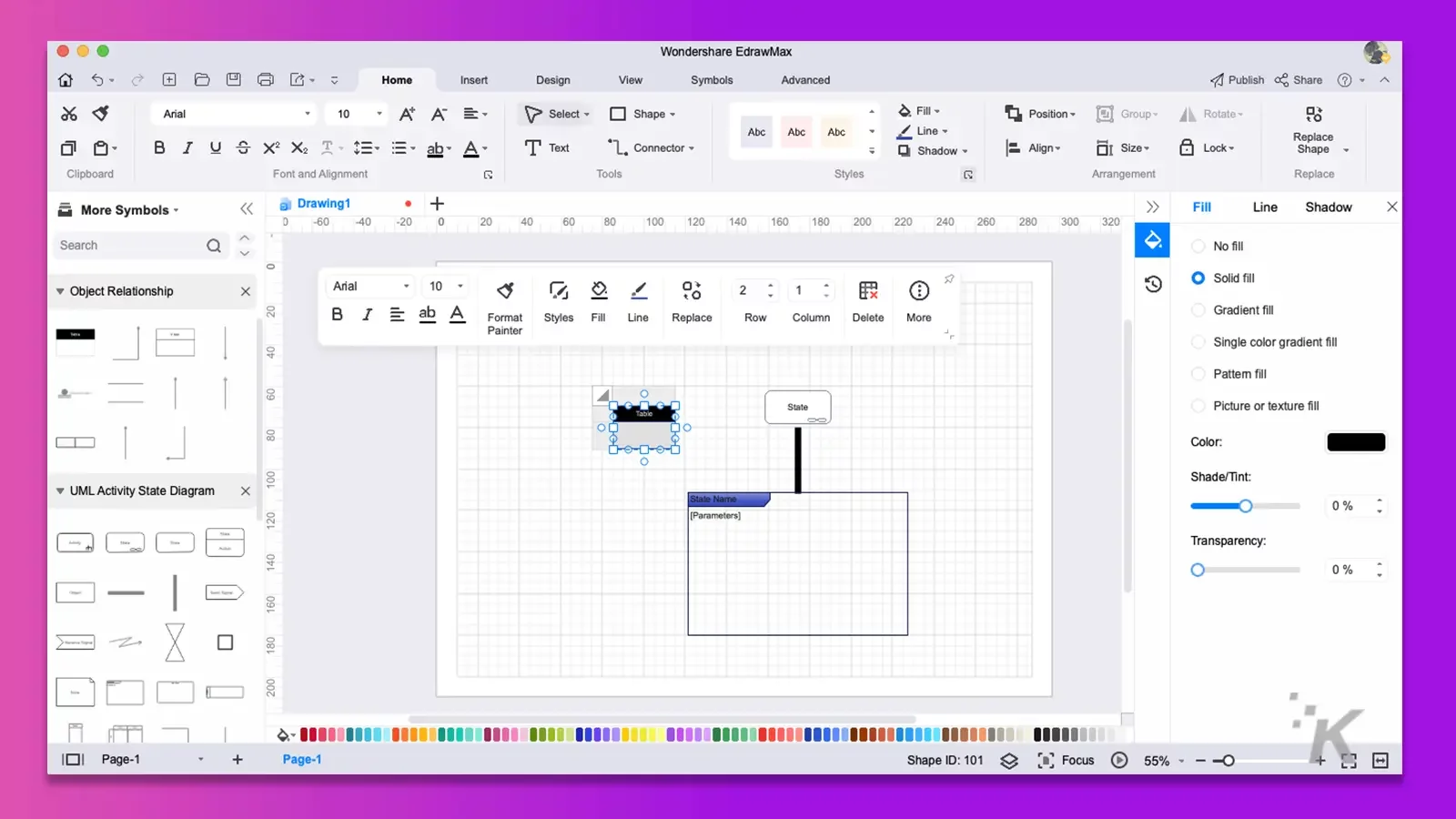Collapse the UML Activity State Diagram section
The height and width of the screenshot is (819, 1456).
point(60,490)
